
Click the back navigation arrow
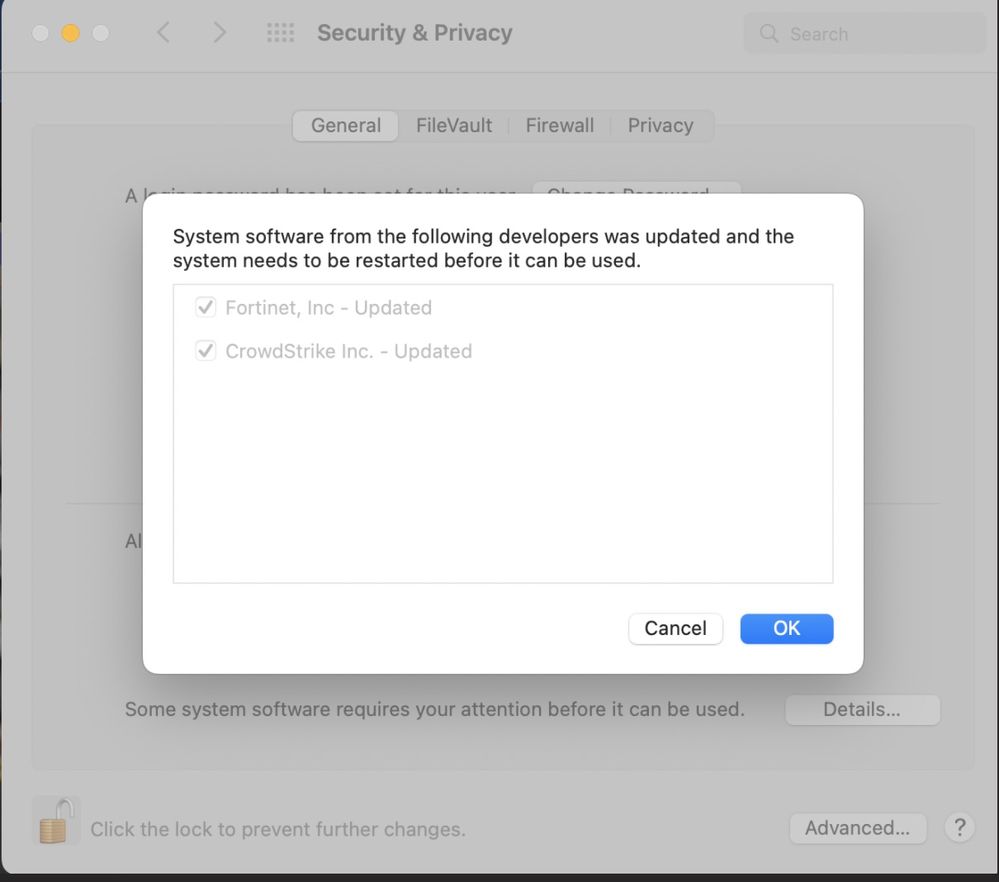164,33
